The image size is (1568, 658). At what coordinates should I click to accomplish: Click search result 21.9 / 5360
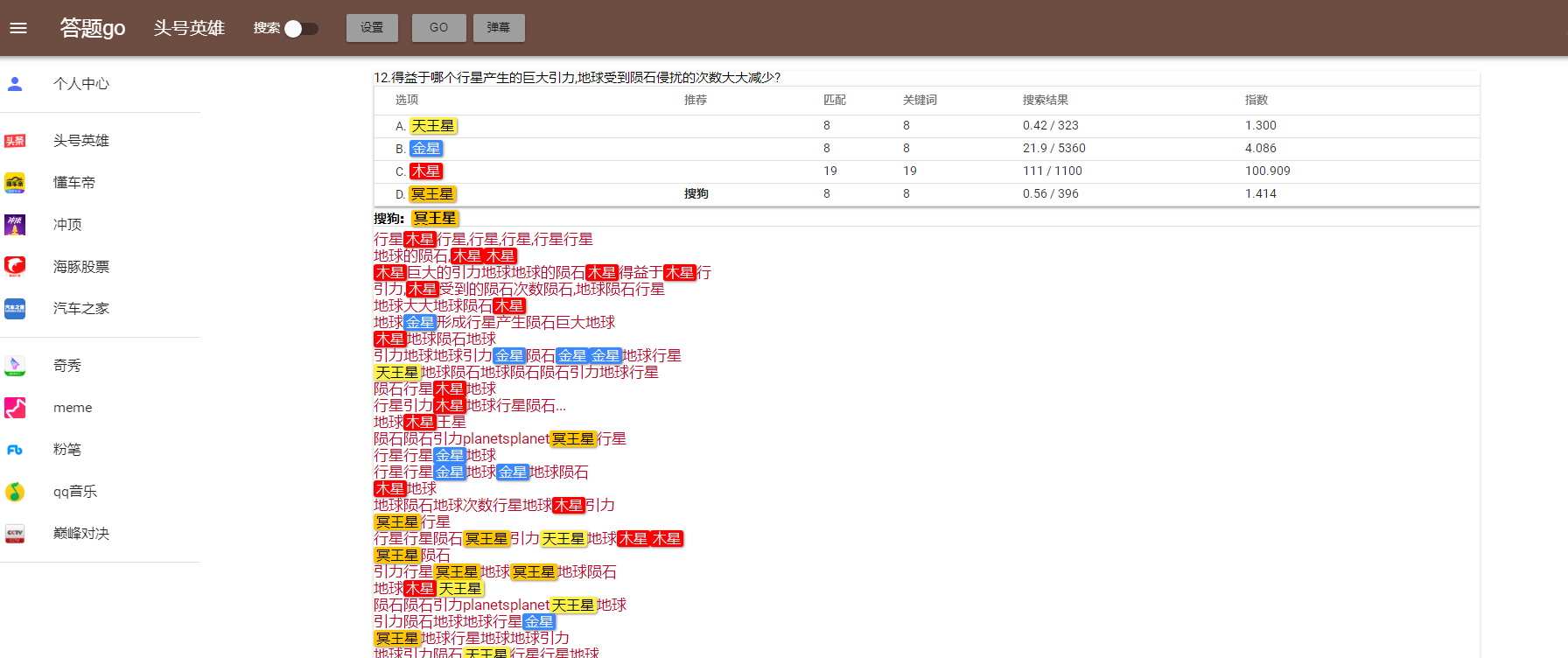(x=1054, y=149)
